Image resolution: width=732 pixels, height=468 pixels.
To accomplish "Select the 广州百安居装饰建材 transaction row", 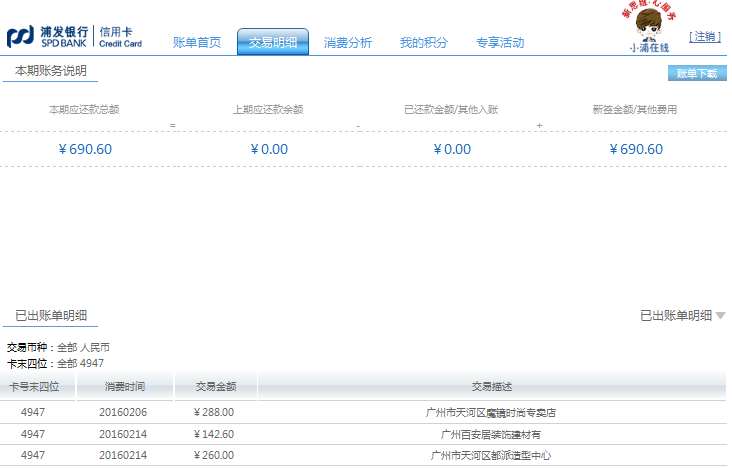I will (490, 434).
